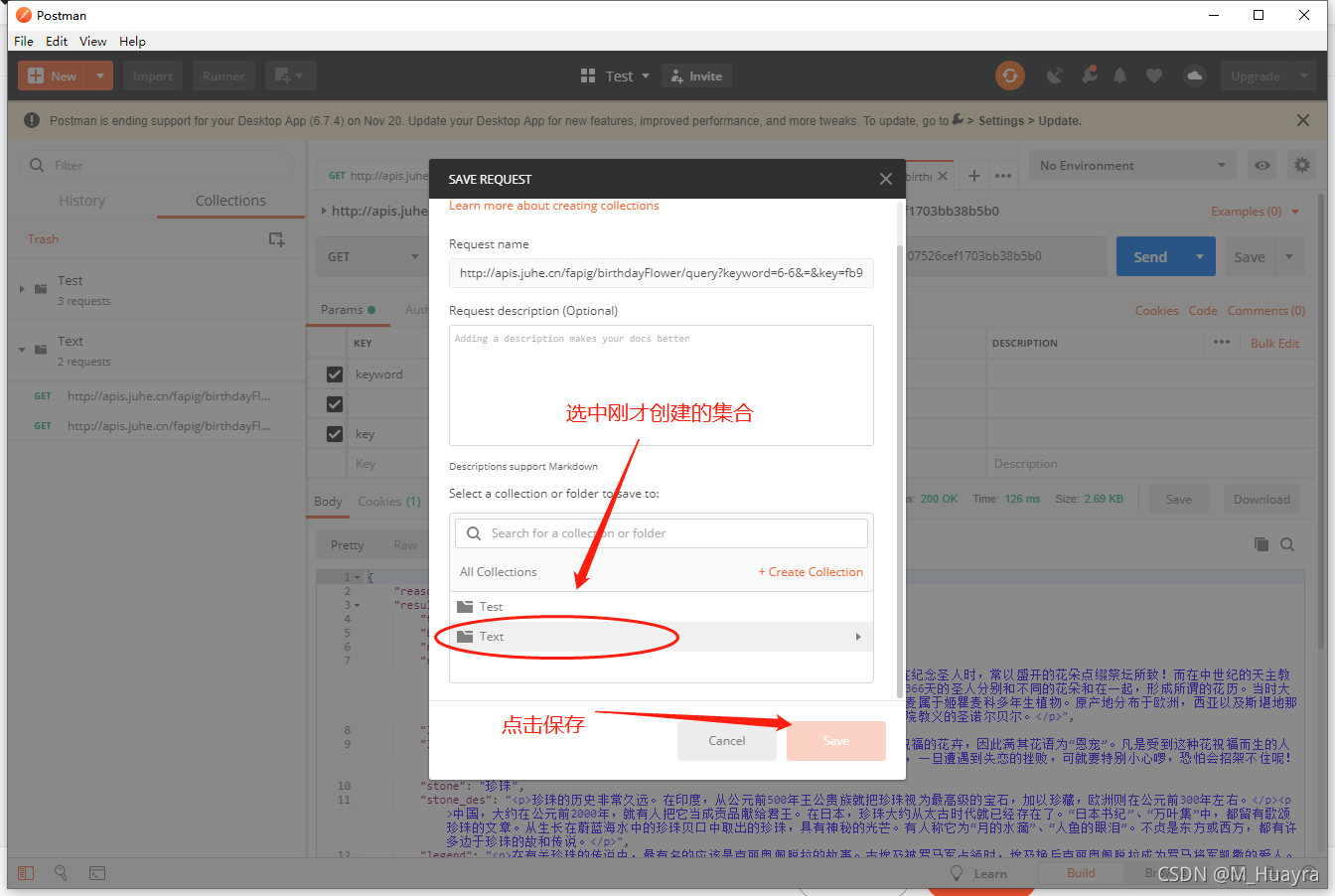
Task: Click the Create Collection link
Action: 811,572
